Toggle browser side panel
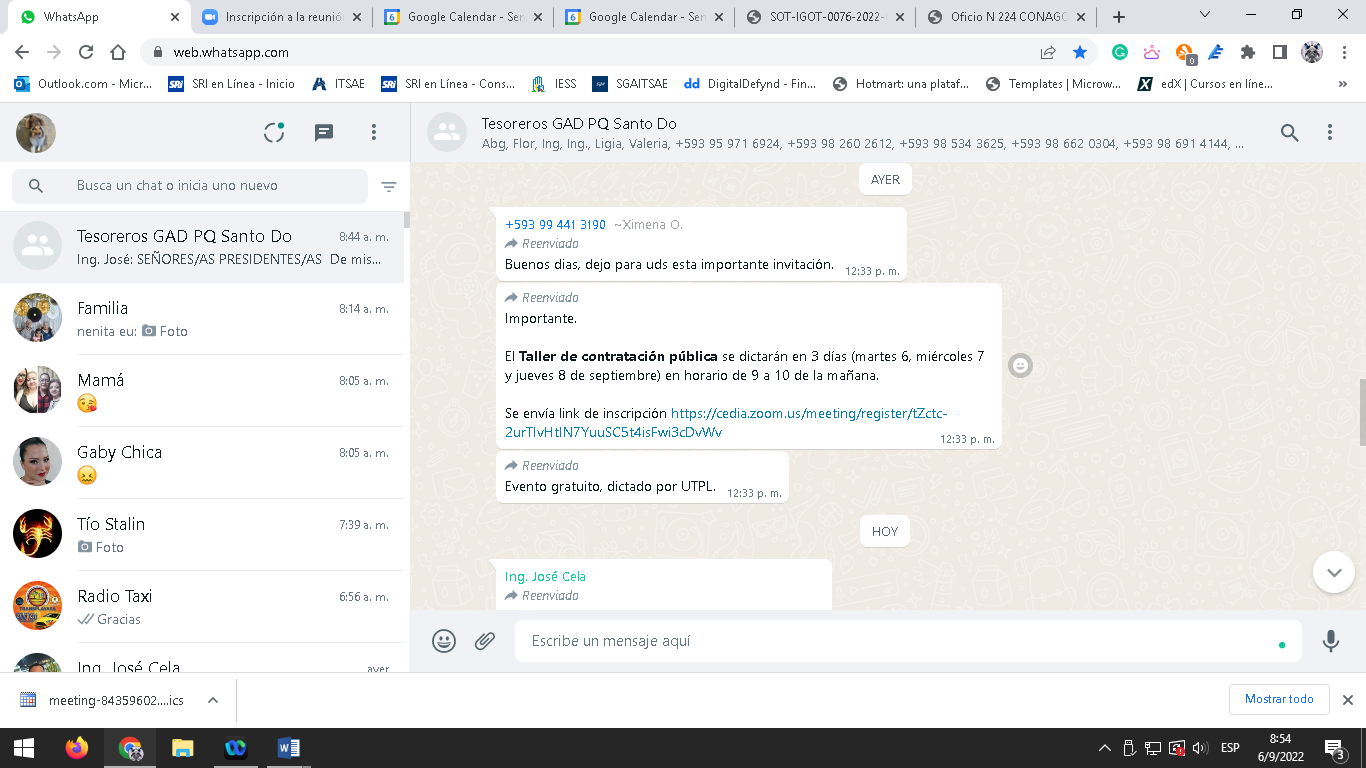Viewport: 1366px width, 768px height. (1279, 52)
